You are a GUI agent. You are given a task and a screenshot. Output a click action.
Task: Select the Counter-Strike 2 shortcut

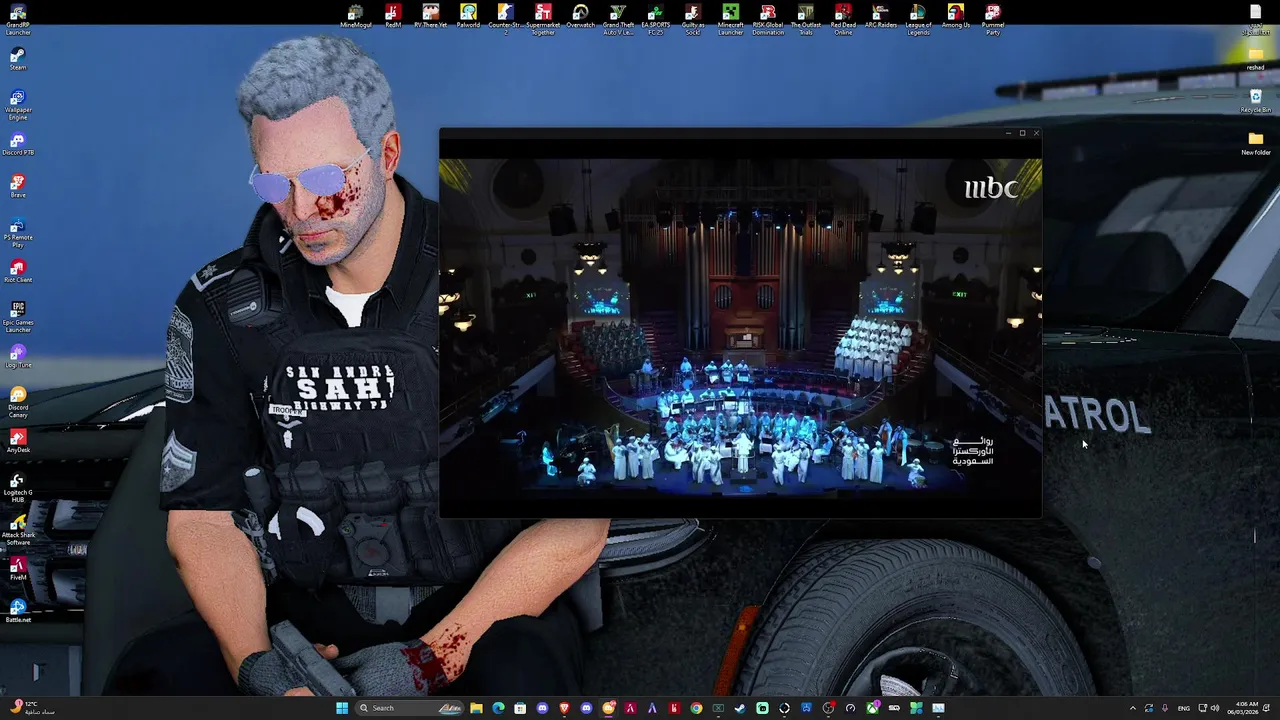pos(505,19)
